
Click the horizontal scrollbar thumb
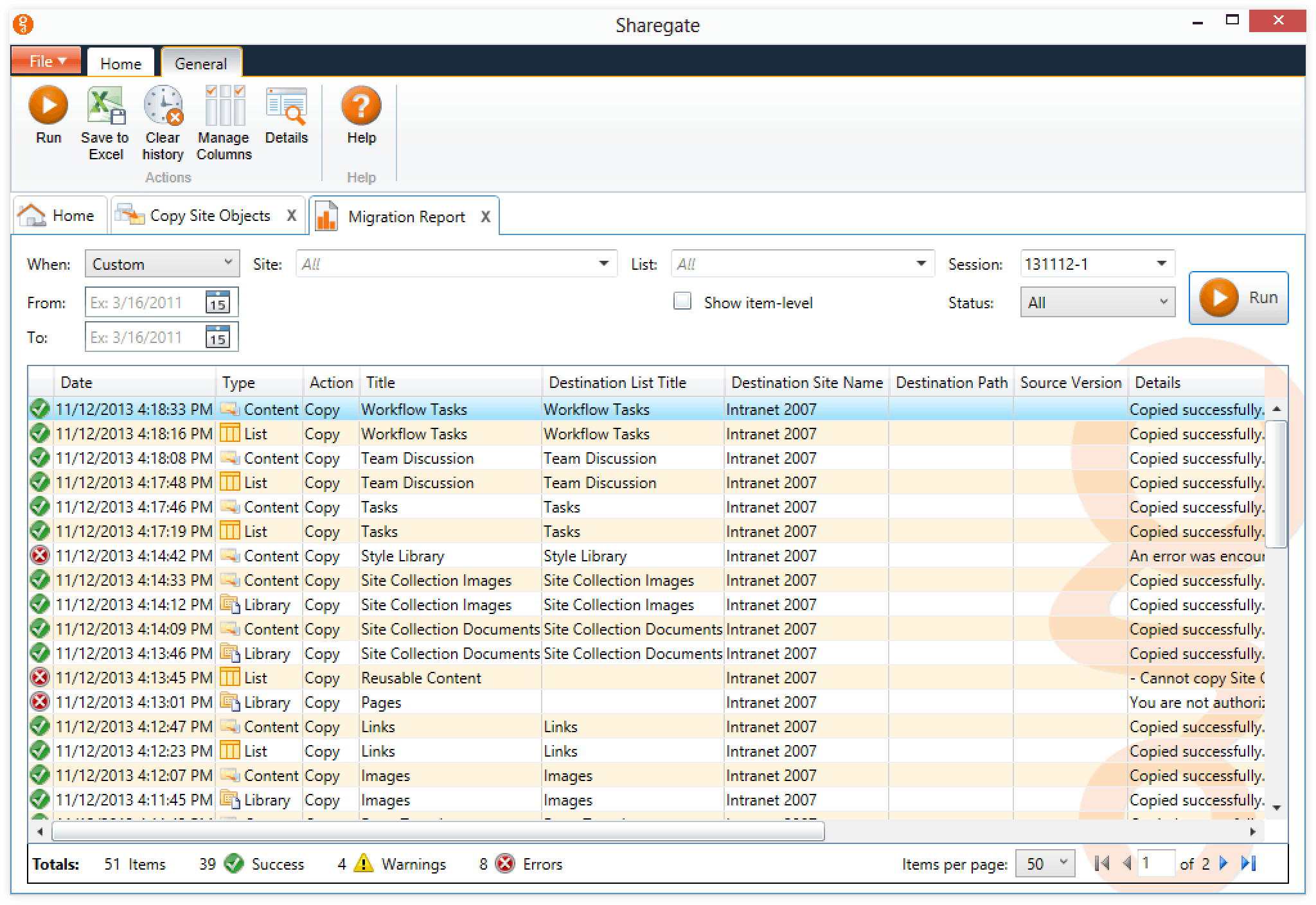point(438,831)
